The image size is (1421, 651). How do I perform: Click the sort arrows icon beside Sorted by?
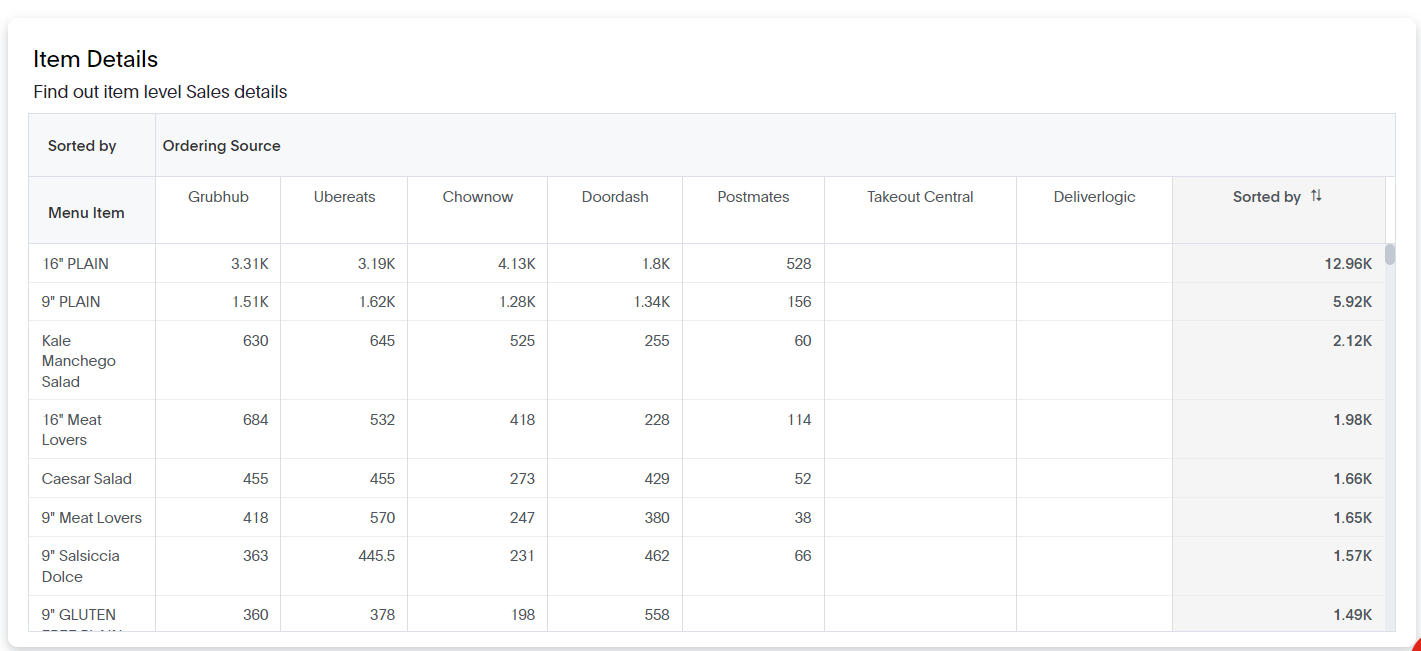click(x=1316, y=196)
